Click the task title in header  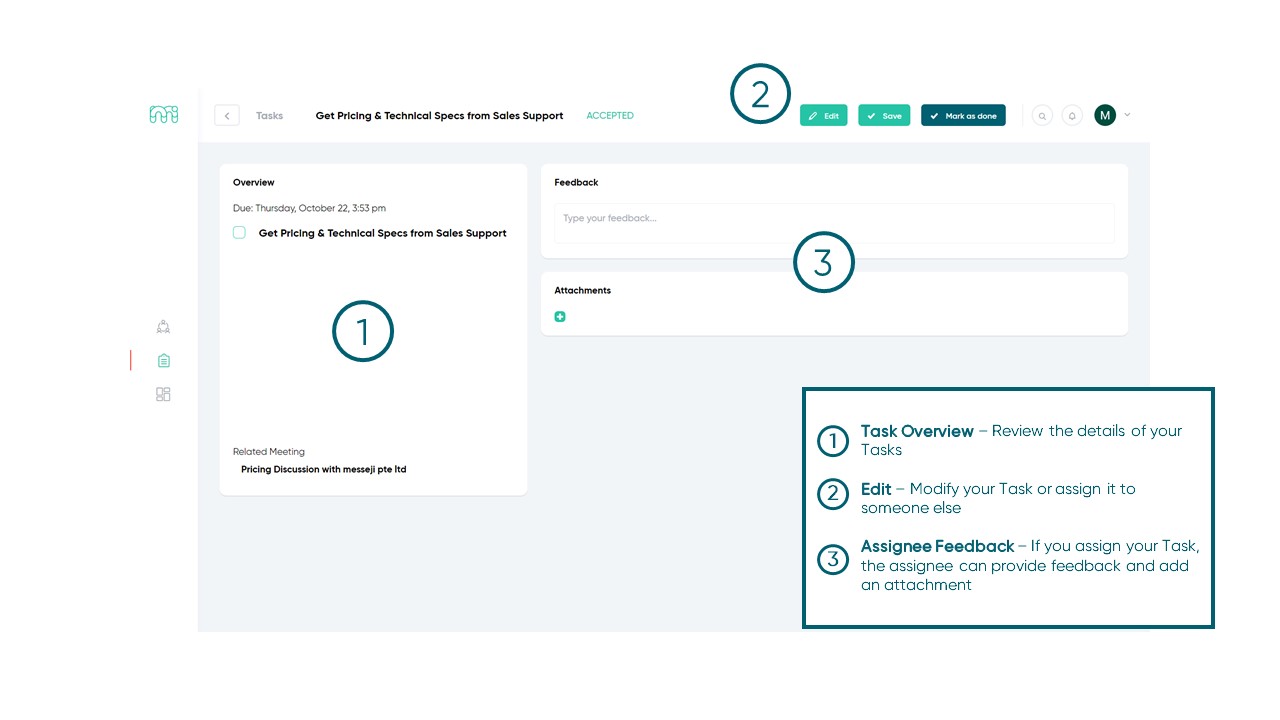[439, 115]
